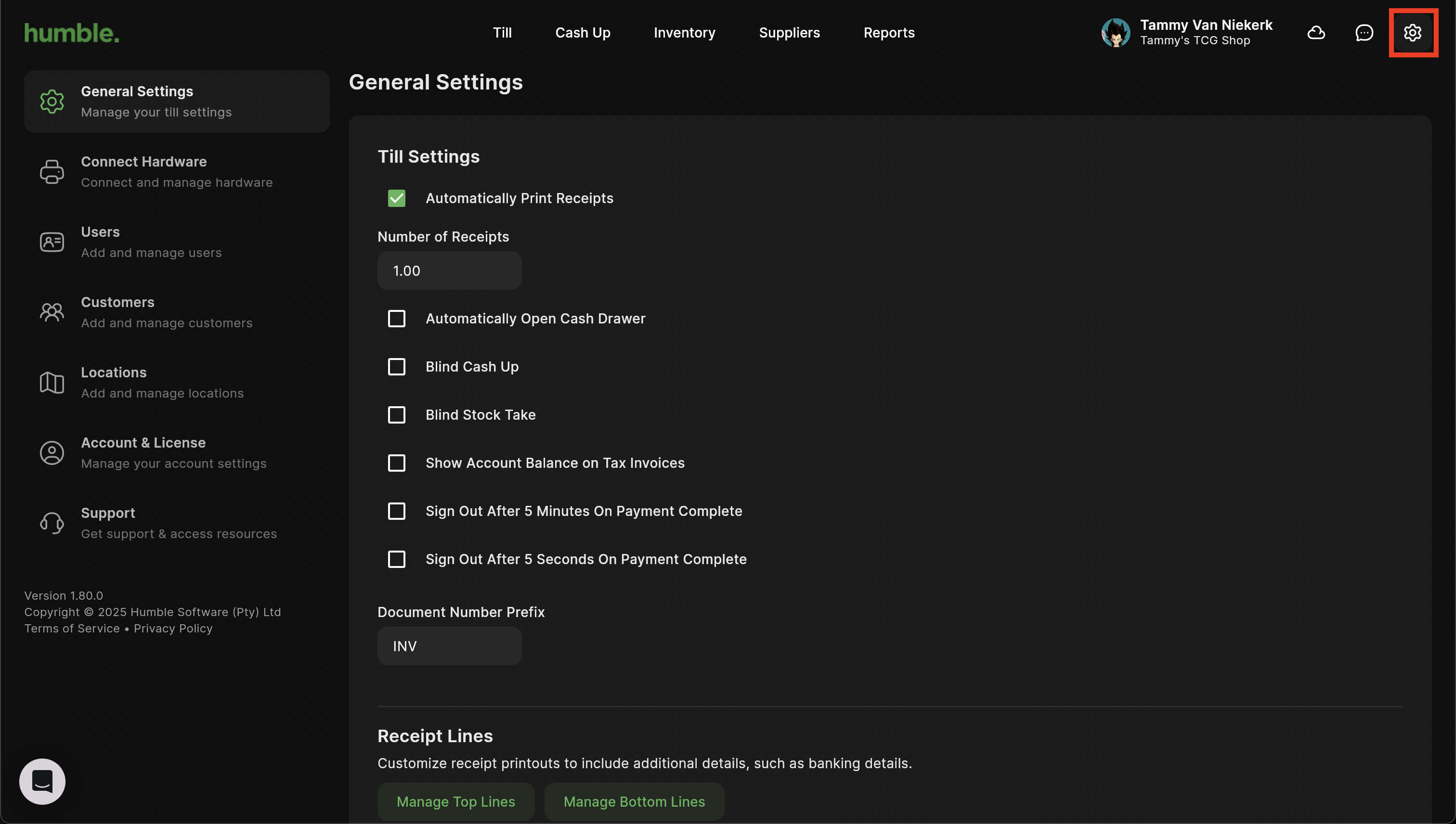Tick the Blind Cash Up checkbox

[x=396, y=367]
